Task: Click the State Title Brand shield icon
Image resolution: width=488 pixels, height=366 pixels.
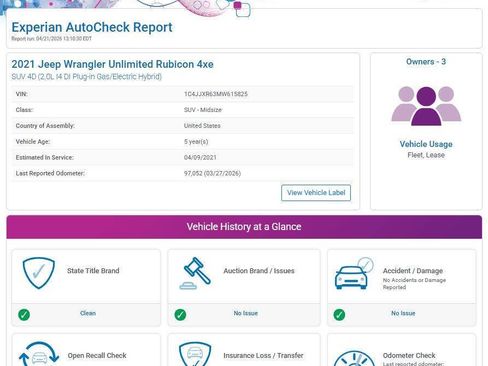Action: point(38,273)
